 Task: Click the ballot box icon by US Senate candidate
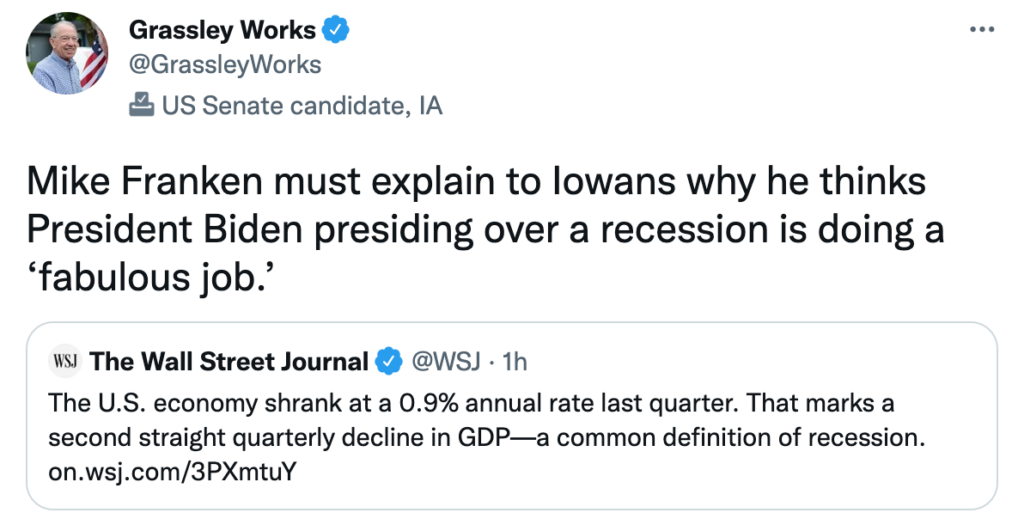141,105
